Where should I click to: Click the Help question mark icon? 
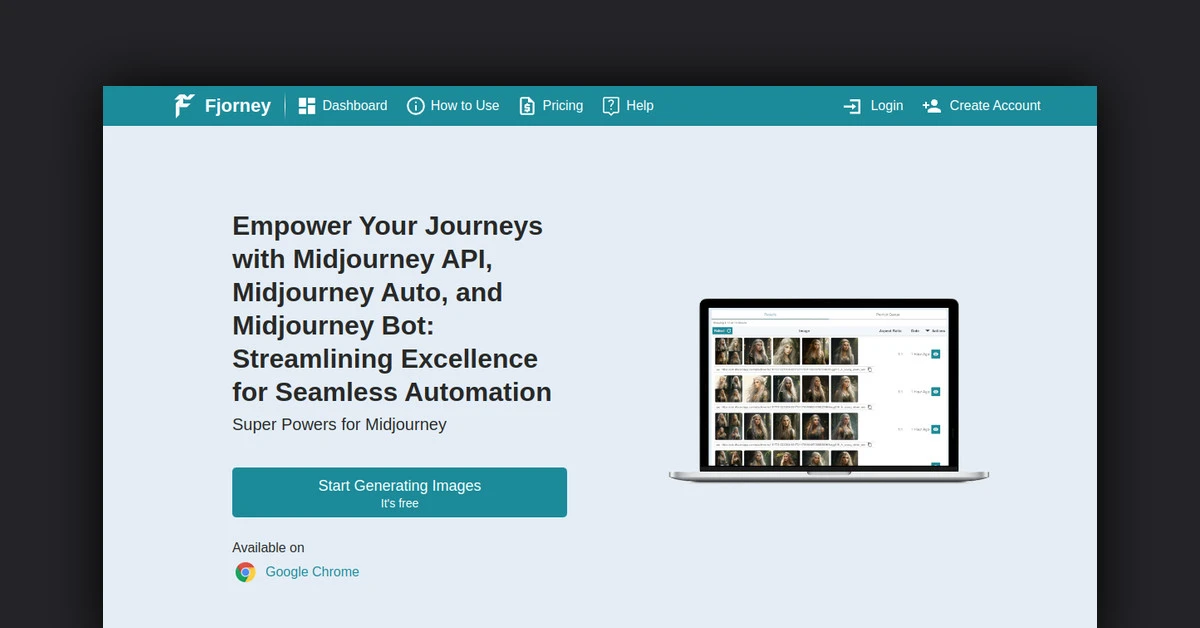pos(611,106)
